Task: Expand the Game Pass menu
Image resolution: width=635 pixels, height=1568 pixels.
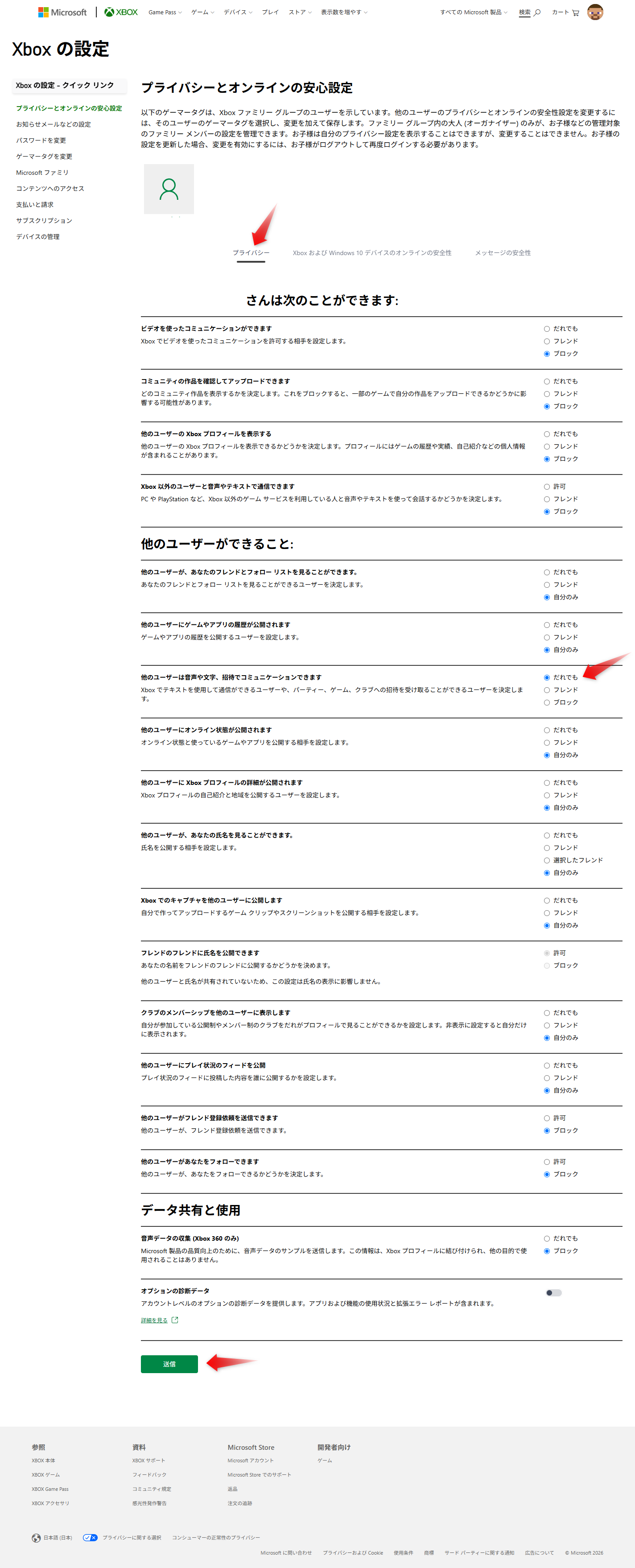Action: click(165, 12)
